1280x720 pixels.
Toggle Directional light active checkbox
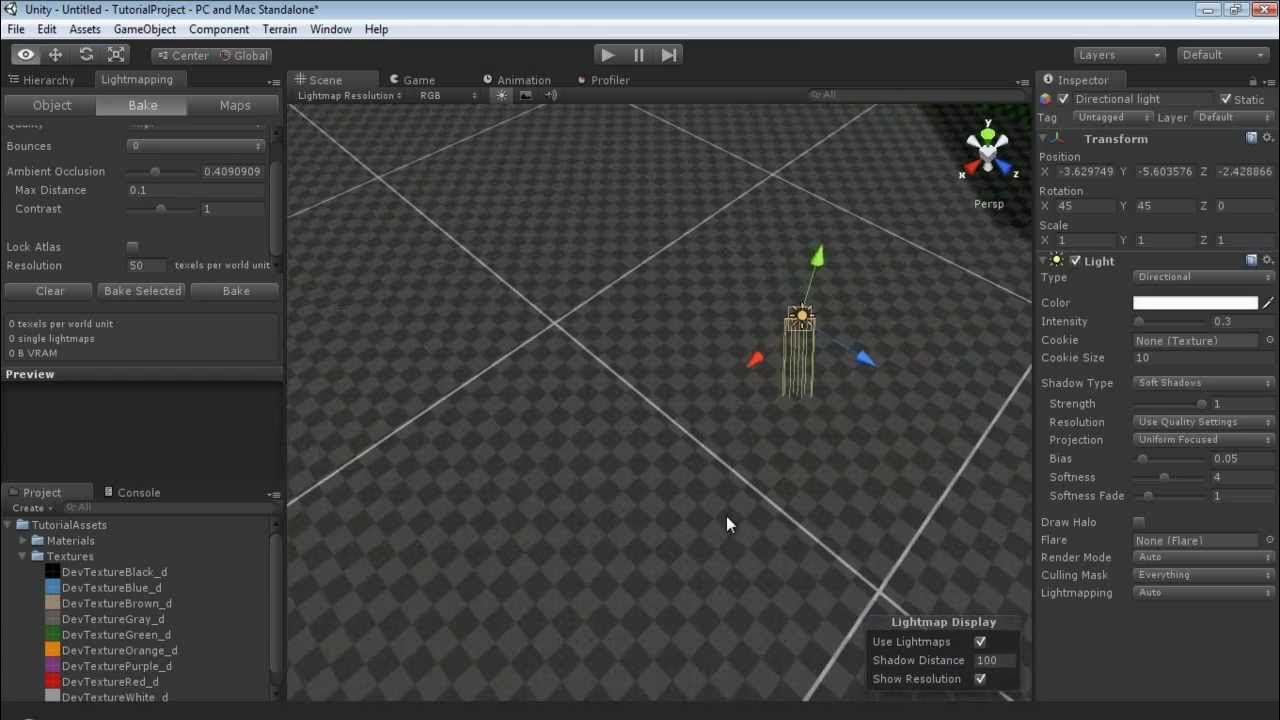click(1063, 99)
